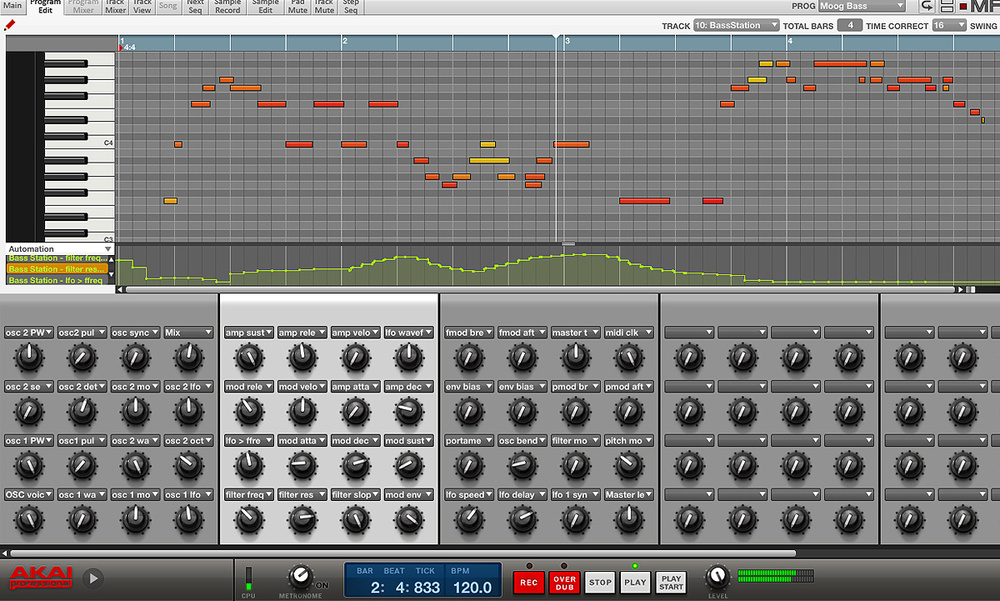
Task: Open the Sample Record tab
Action: pyautogui.click(x=228, y=6)
